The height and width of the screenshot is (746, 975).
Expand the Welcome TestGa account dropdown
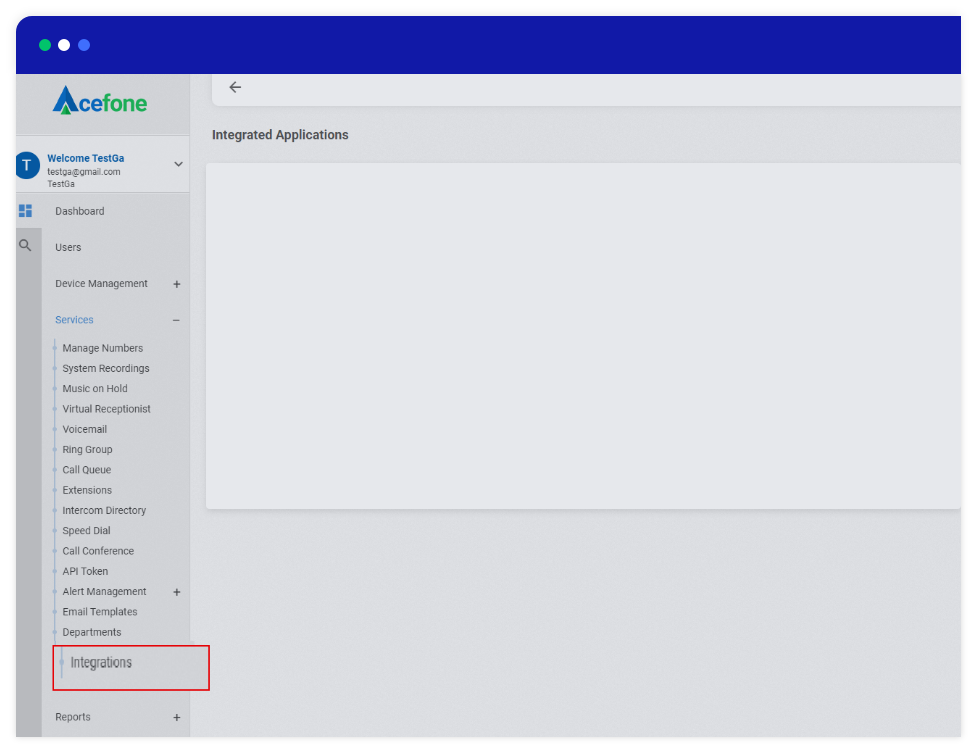click(179, 165)
